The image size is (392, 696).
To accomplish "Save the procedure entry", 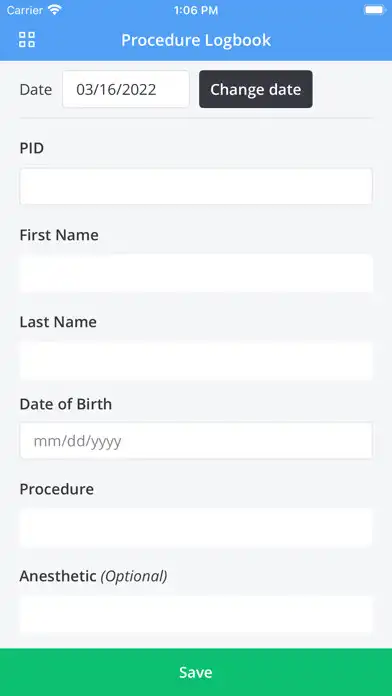I will pos(196,672).
